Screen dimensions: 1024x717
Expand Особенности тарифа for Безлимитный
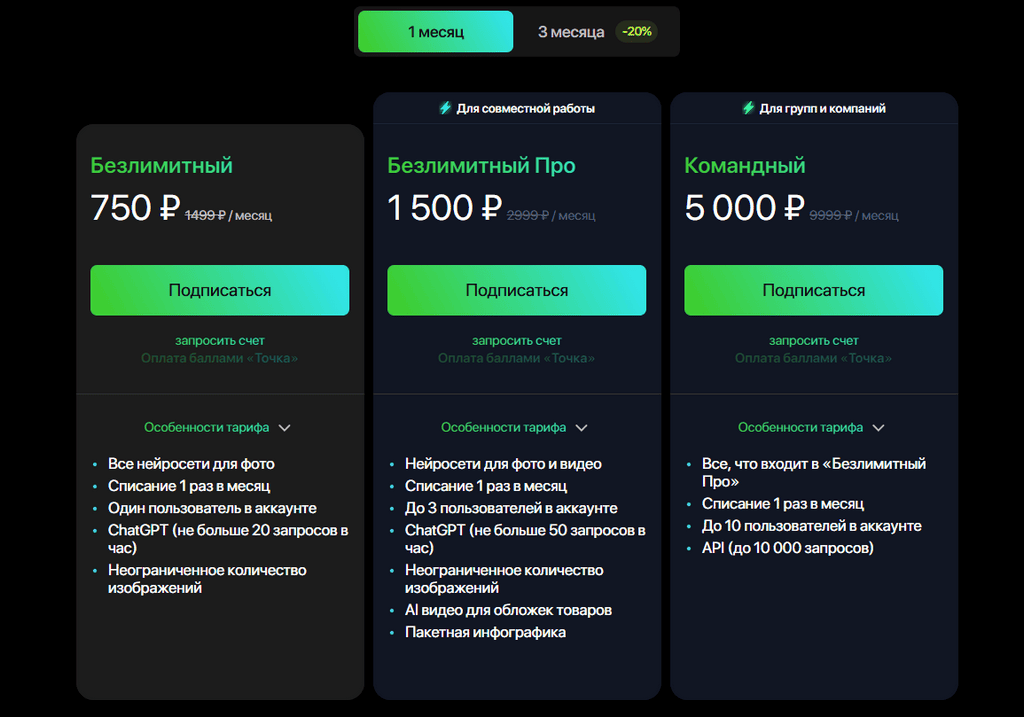click(217, 428)
